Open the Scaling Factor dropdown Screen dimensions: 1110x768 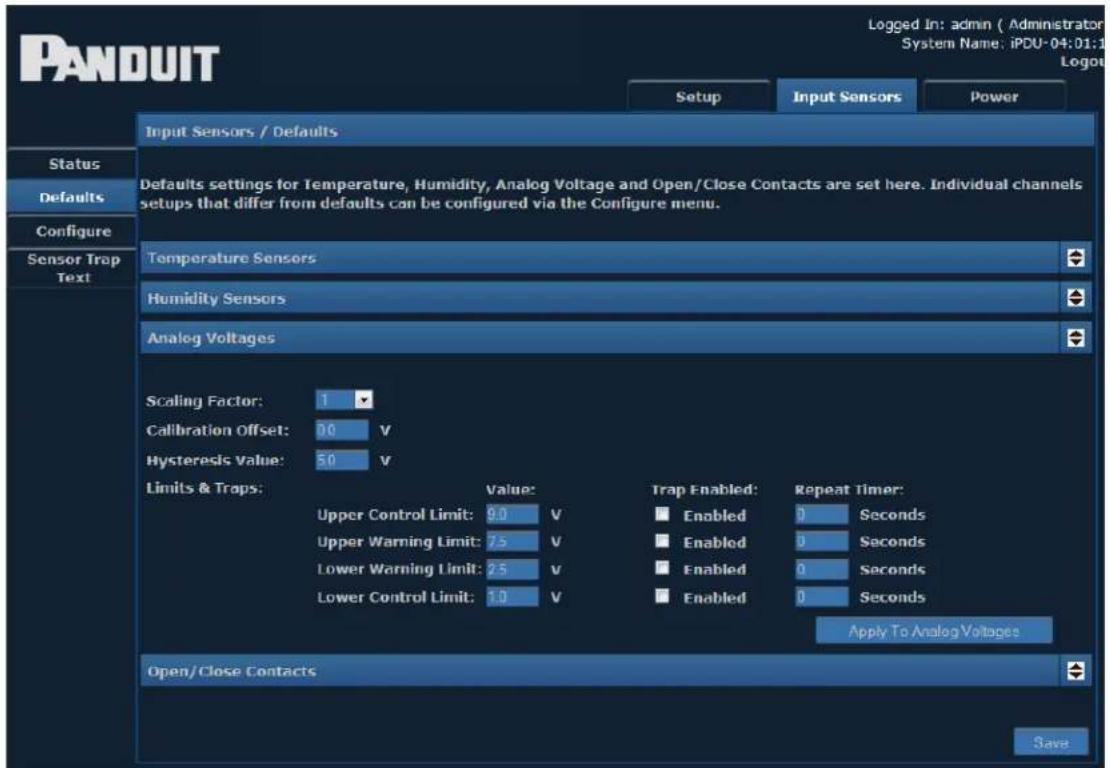coord(344,400)
